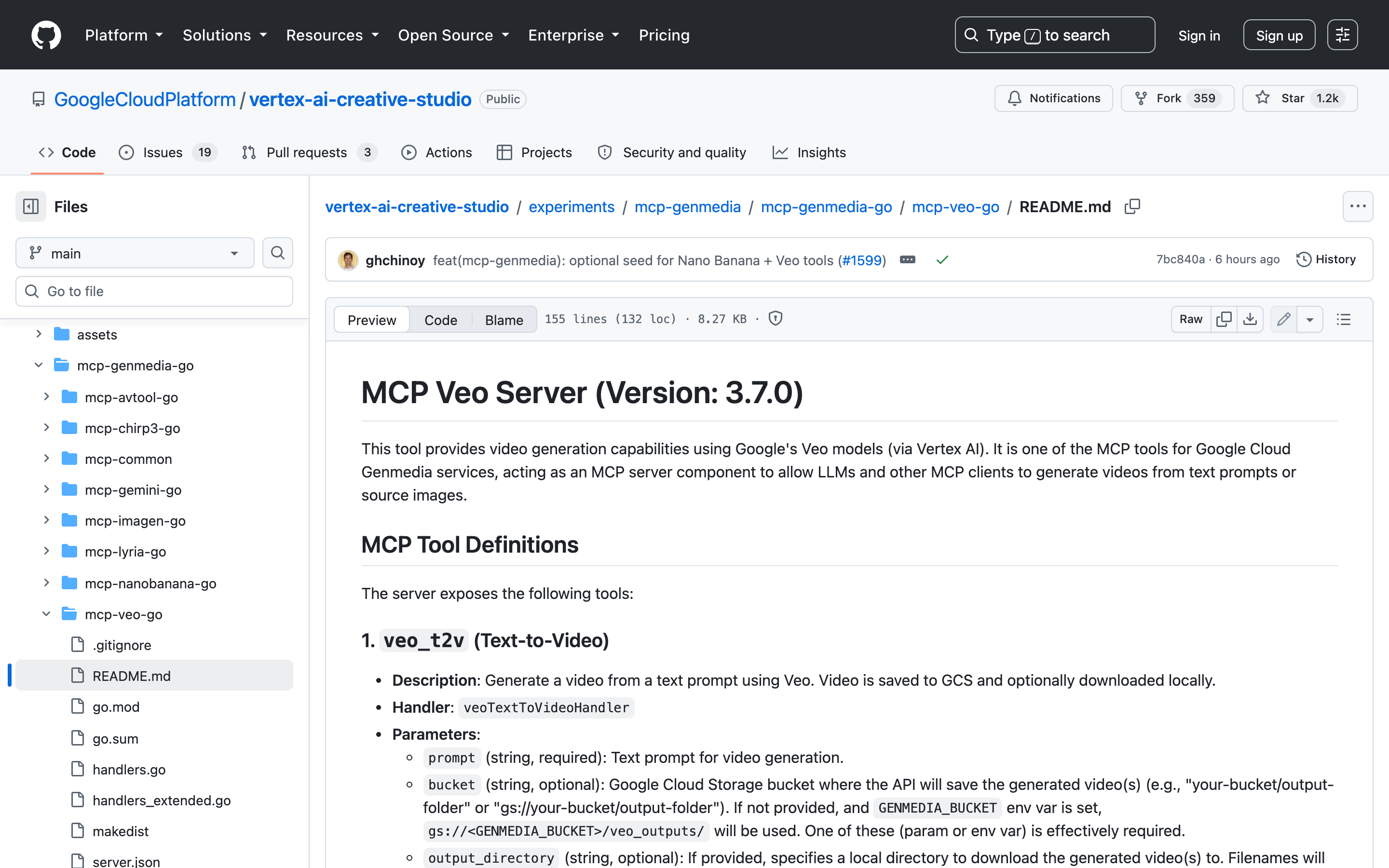Expand the mcp-lyria-go folder

click(46, 552)
